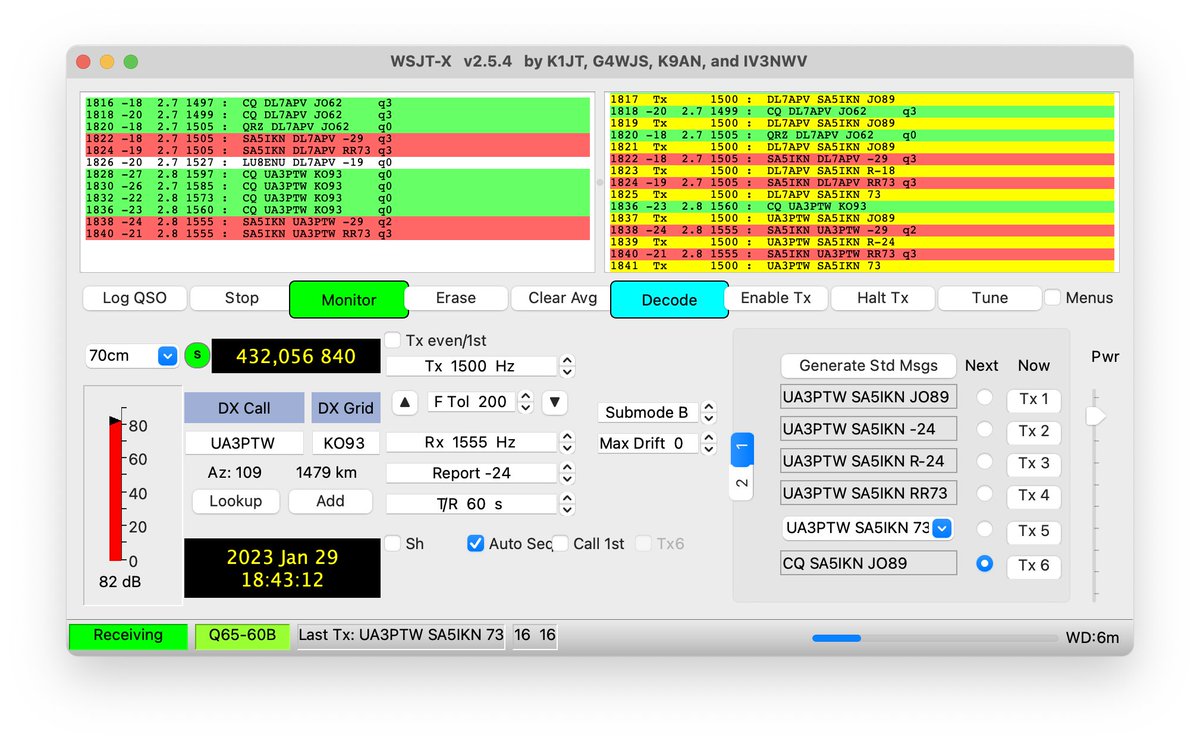Select Tx 4 as the Next message
Viewport: 1200px width, 744px height.
(982, 496)
